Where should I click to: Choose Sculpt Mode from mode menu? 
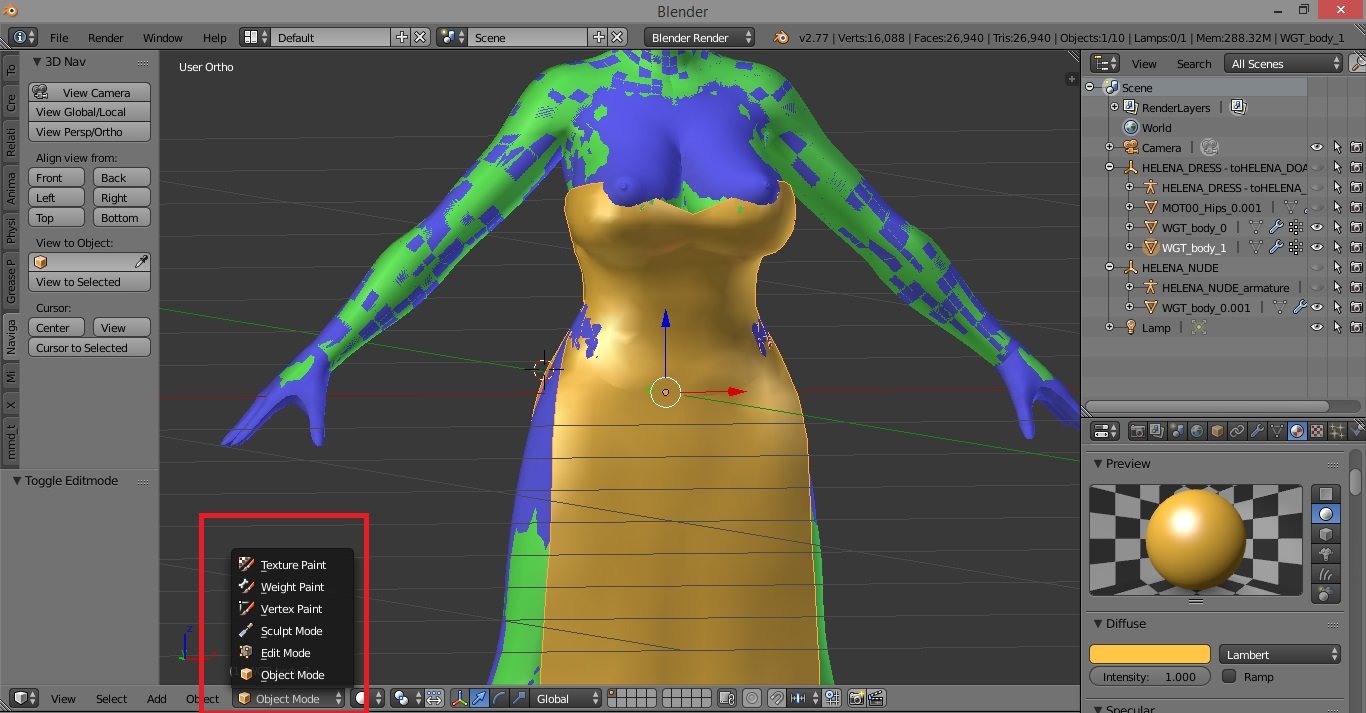(292, 631)
